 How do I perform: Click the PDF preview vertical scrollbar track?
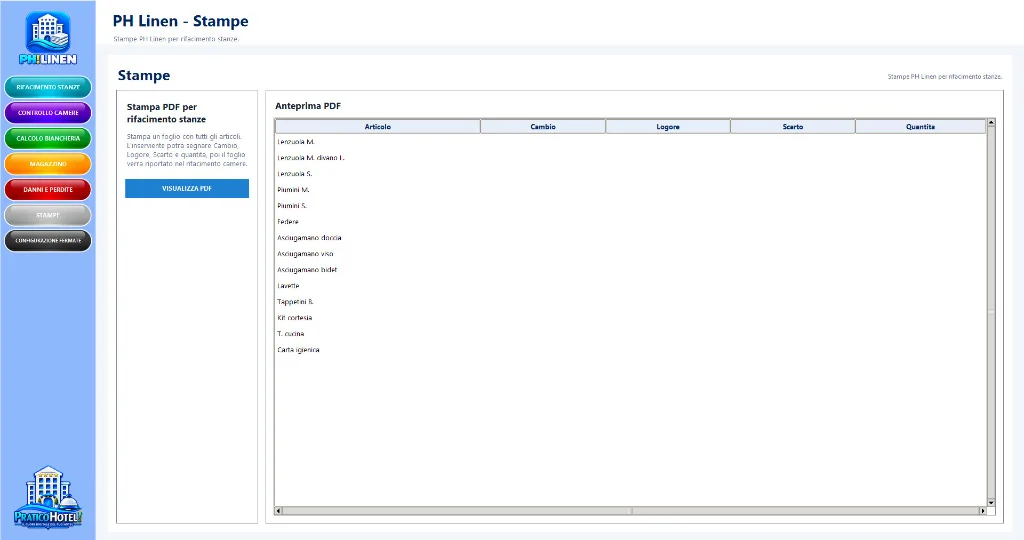click(991, 313)
